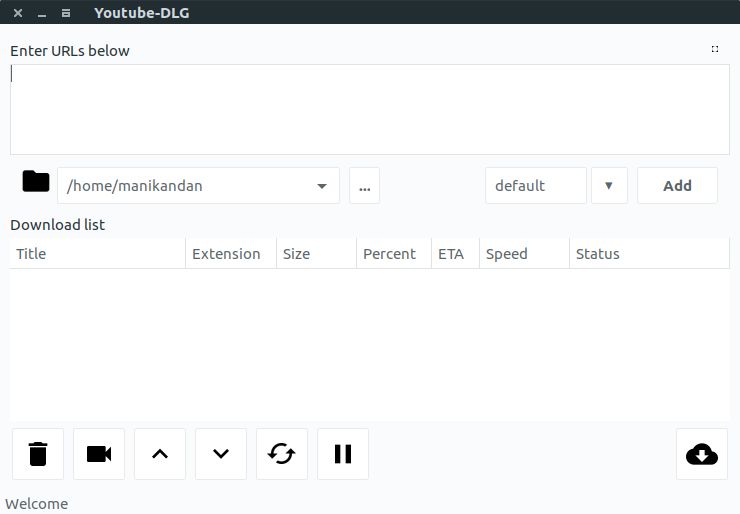Sort list by the Extension column
The height and width of the screenshot is (514, 740).
(231, 254)
